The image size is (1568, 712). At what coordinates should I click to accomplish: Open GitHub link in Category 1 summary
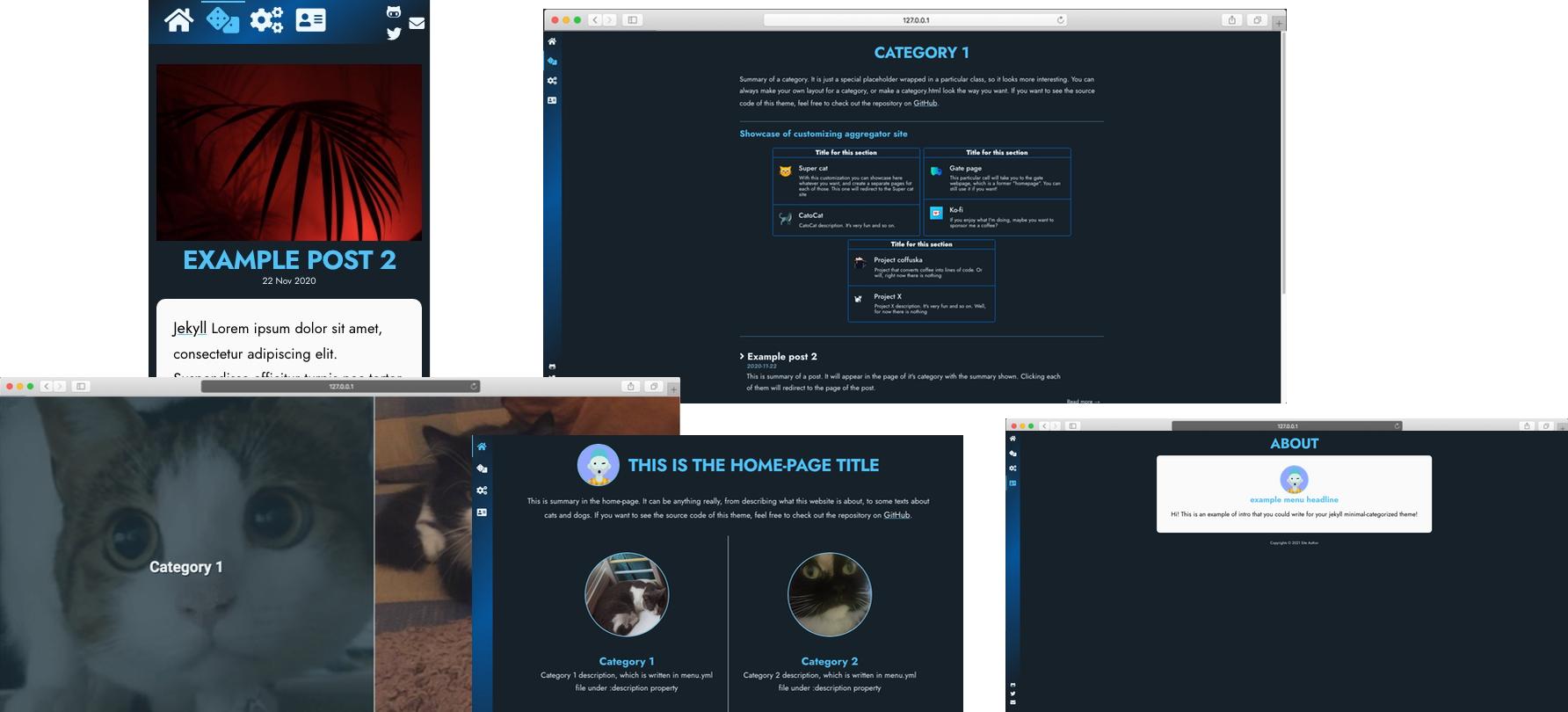(925, 103)
